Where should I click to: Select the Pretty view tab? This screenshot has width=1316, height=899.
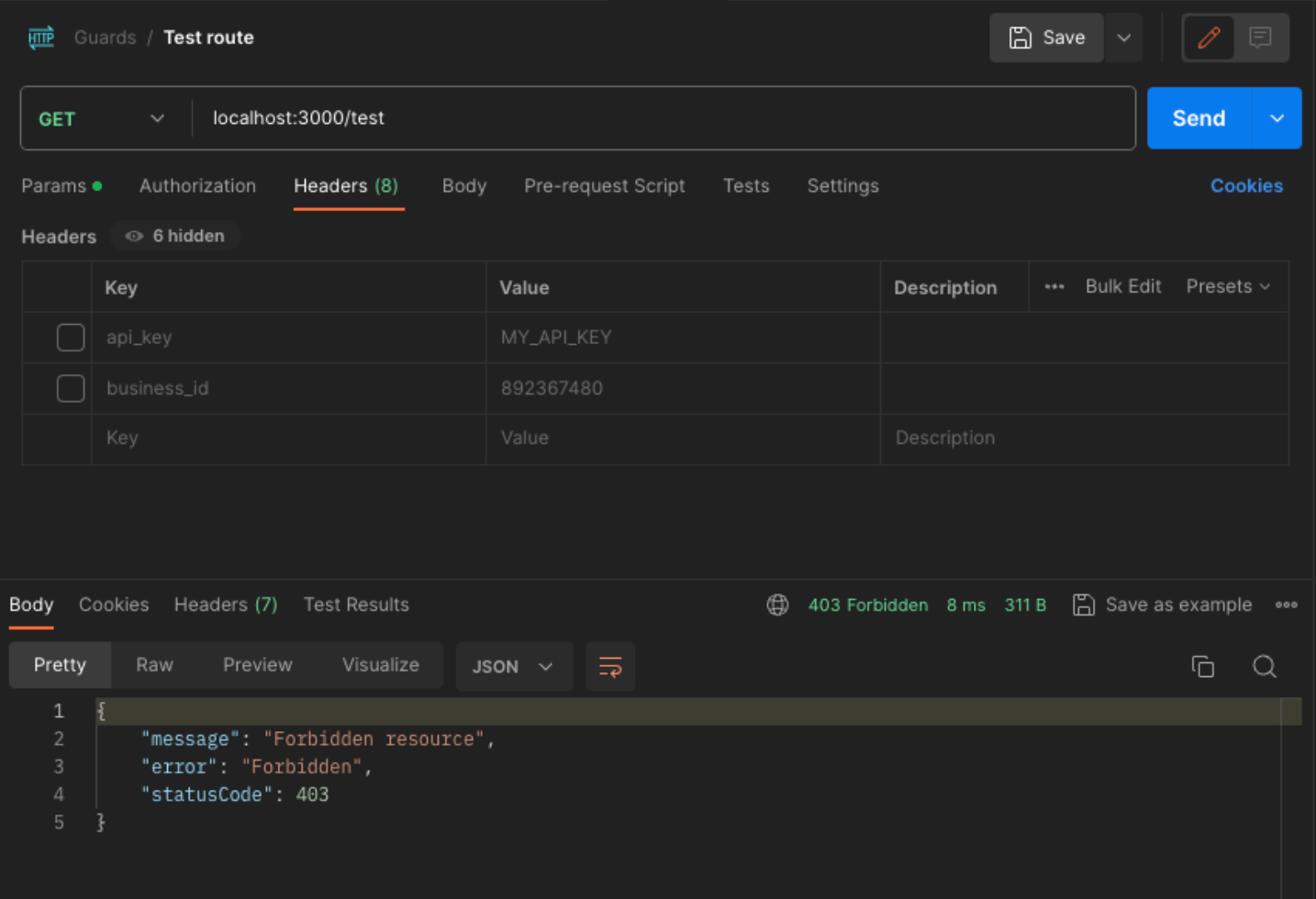pyautogui.click(x=60, y=665)
